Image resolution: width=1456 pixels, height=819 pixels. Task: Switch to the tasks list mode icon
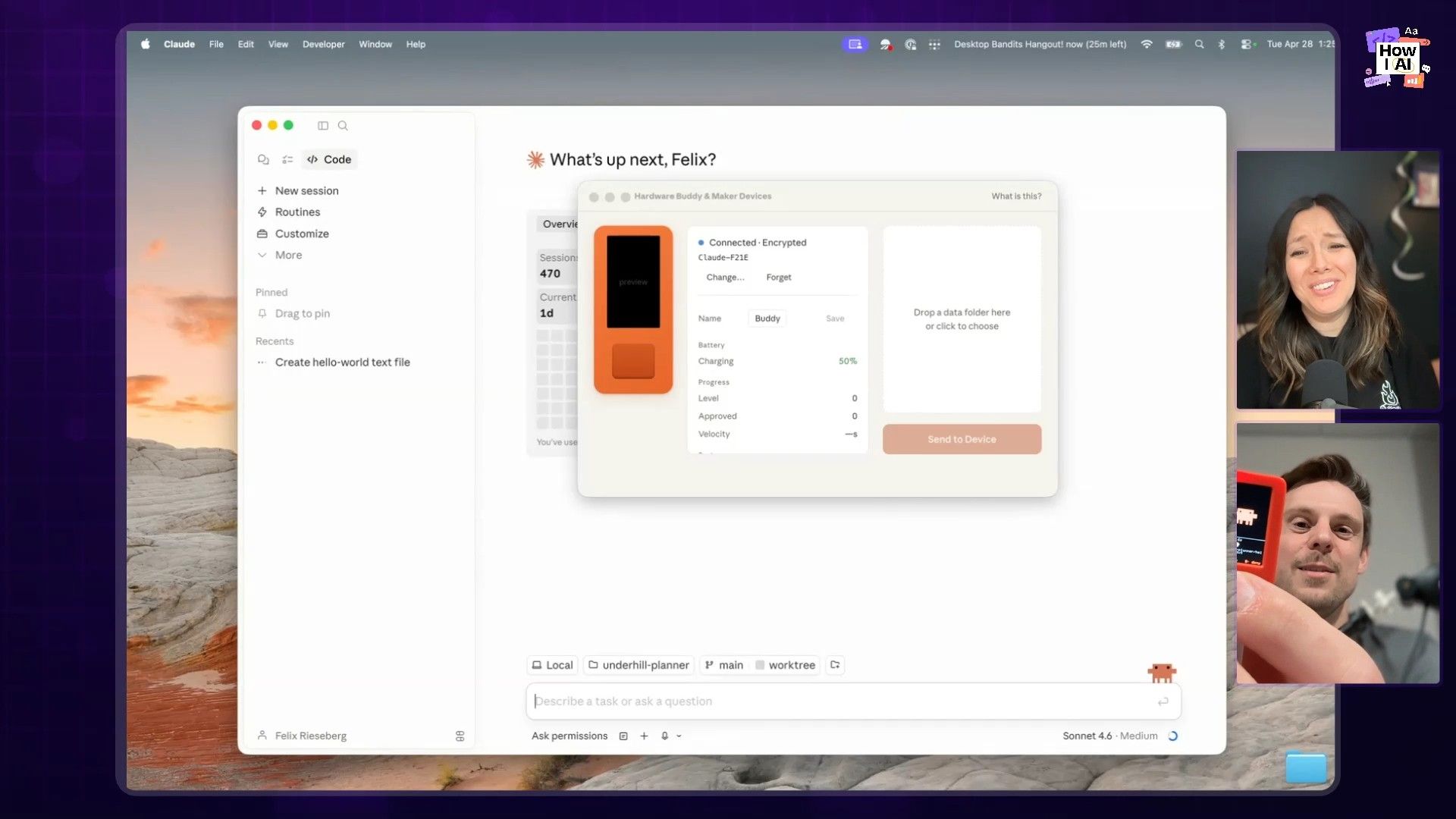coord(287,159)
